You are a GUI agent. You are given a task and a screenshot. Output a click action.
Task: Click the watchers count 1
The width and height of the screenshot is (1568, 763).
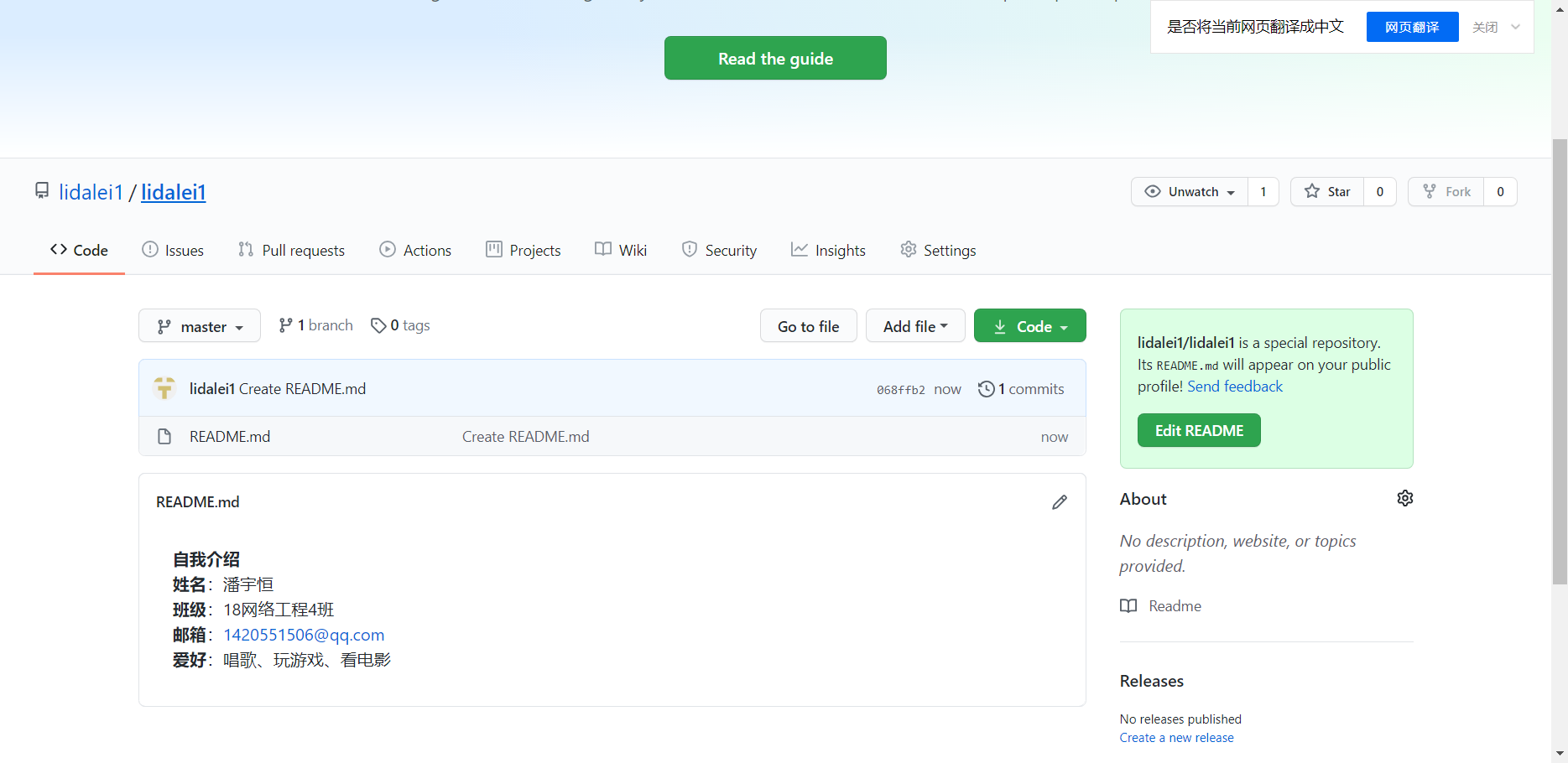1263,191
